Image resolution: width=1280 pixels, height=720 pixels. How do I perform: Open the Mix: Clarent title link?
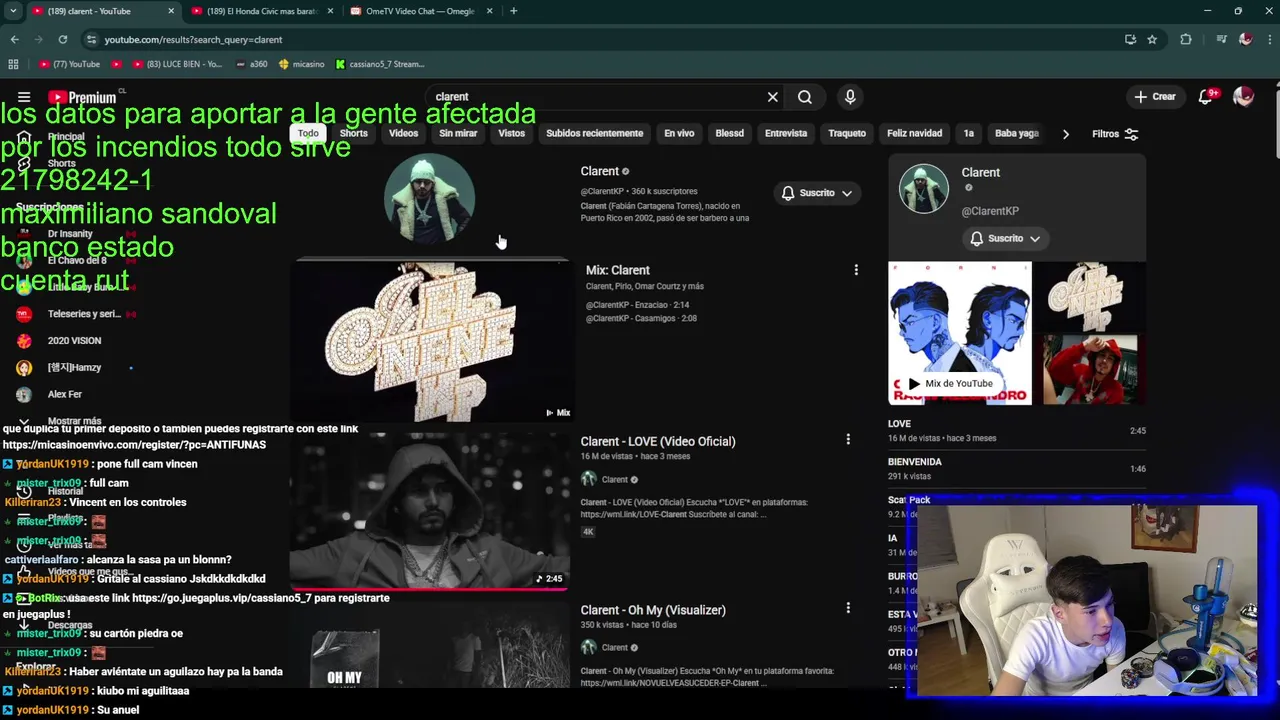click(617, 270)
